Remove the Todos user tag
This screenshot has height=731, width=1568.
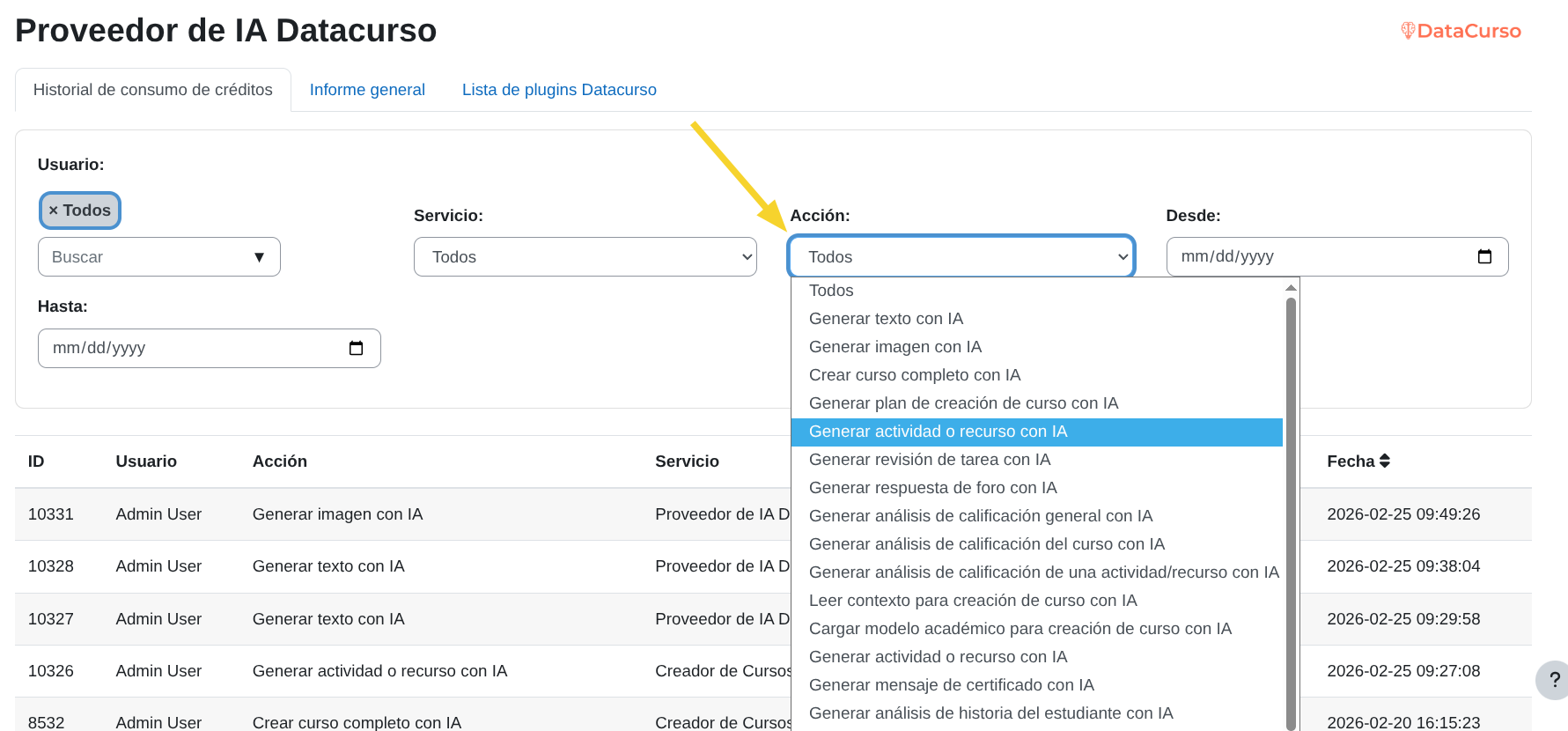(54, 210)
